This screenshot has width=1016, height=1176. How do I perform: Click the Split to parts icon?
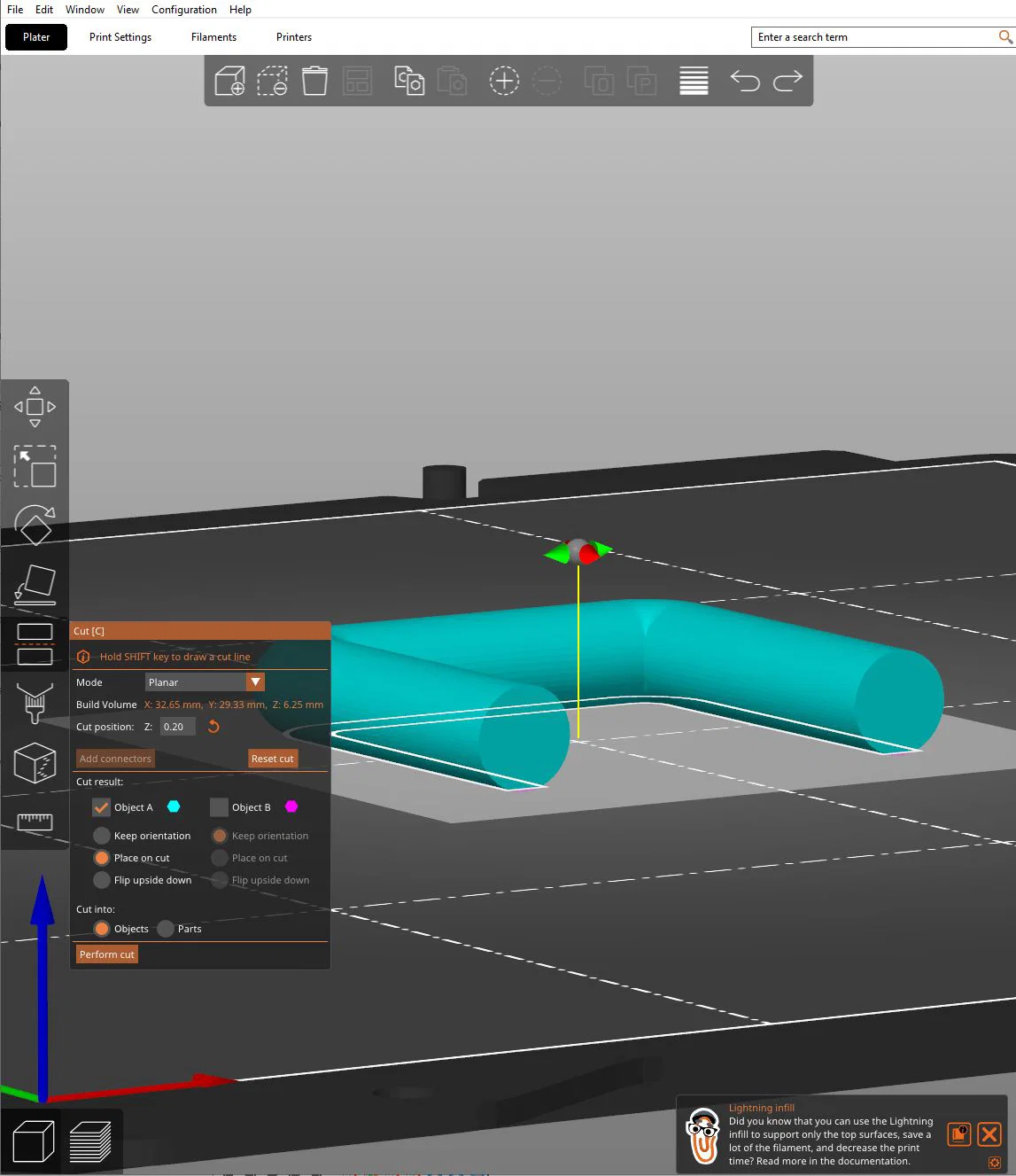click(641, 81)
